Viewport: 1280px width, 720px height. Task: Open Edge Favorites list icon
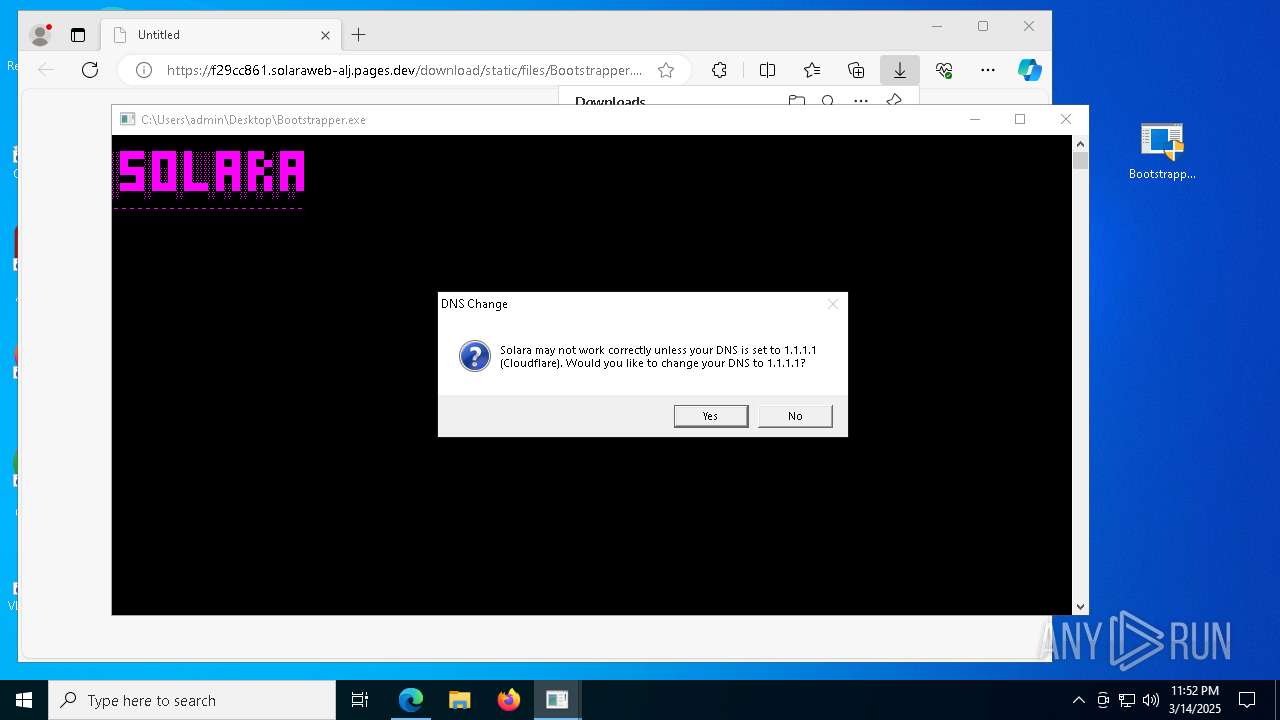coord(812,70)
